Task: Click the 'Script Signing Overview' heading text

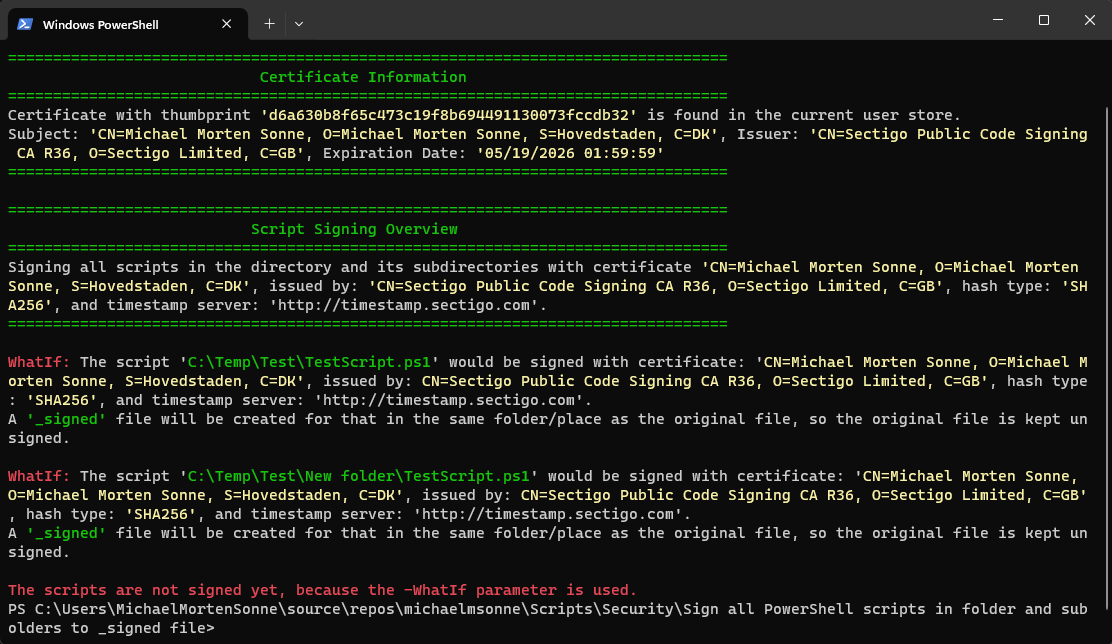Action: (354, 229)
